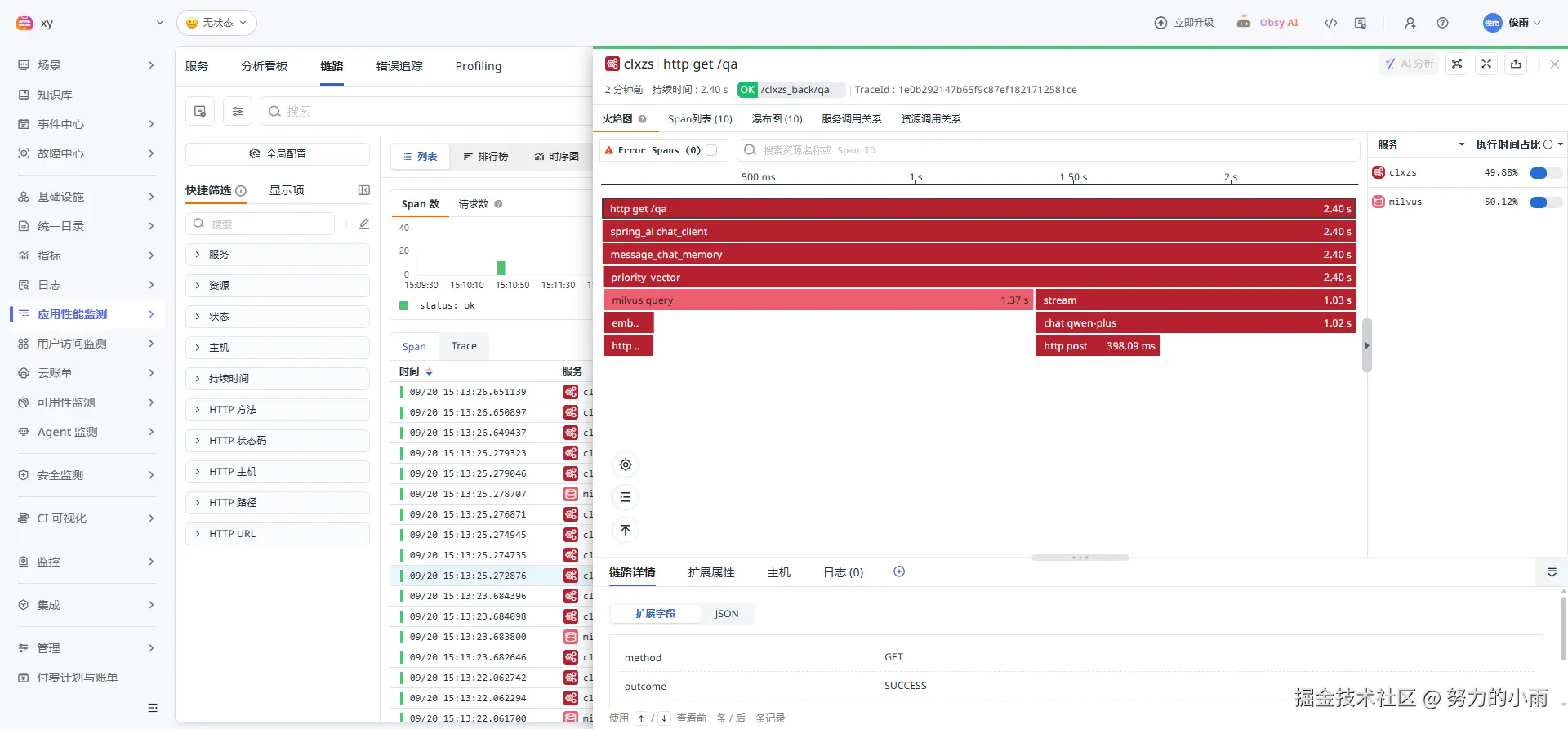
Task: Expand the HTTP 方法 filter group
Action: 278,410
